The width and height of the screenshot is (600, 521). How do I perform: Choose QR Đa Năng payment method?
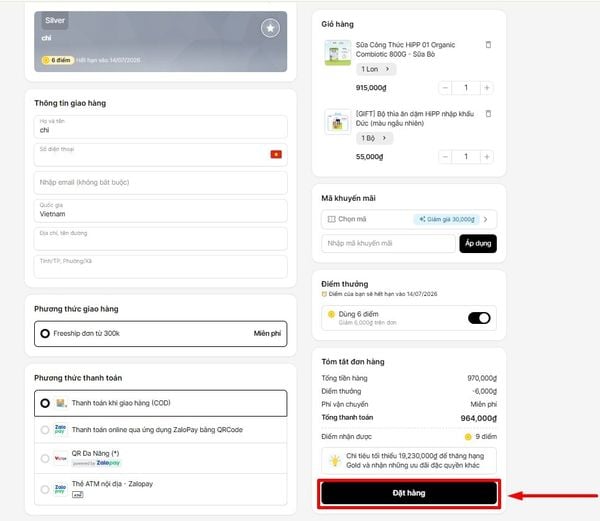coord(45,458)
